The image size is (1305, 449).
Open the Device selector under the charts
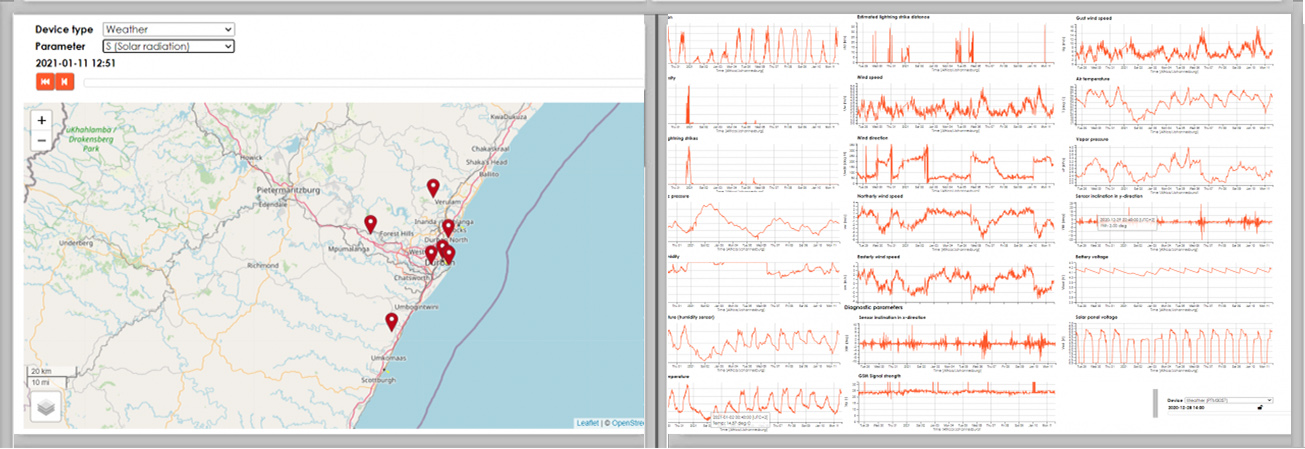click(1228, 399)
